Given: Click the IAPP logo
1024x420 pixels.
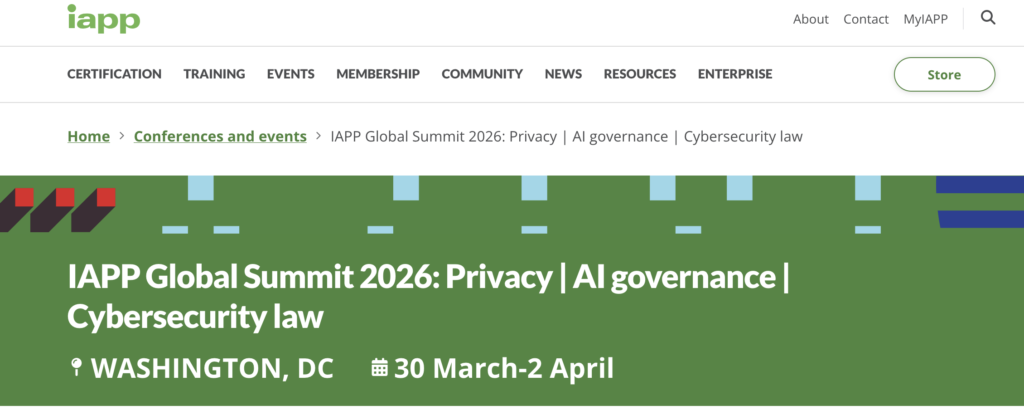Looking at the screenshot, I should 103,19.
